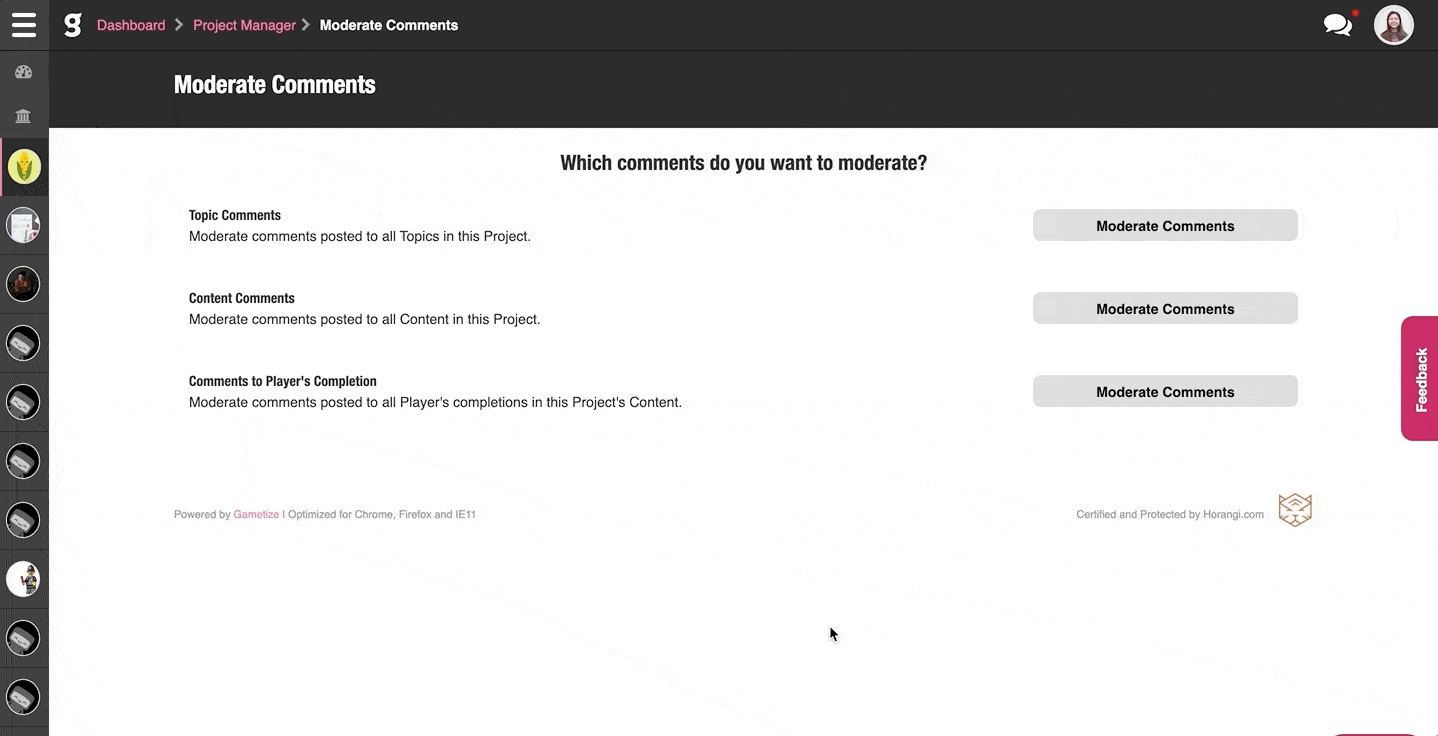Screen dimensions: 1438x736
Task: Go to Project Manager breadcrumb link
Action: click(x=244, y=25)
